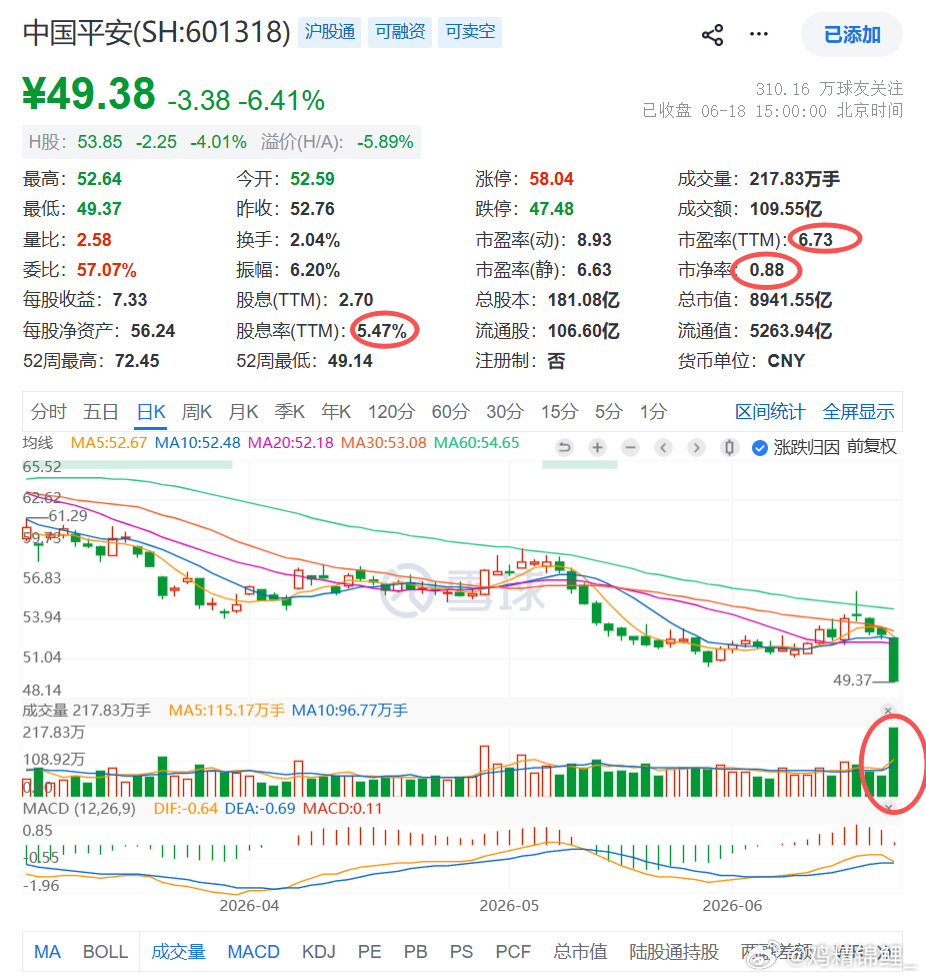The image size is (926, 979).
Task: Select the 年K chart tab
Action: 336,412
